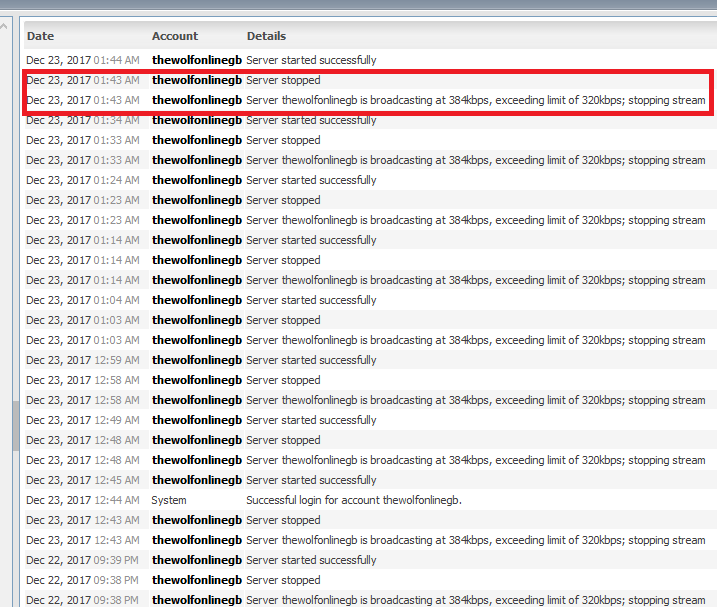Click the Date column header

coord(41,36)
